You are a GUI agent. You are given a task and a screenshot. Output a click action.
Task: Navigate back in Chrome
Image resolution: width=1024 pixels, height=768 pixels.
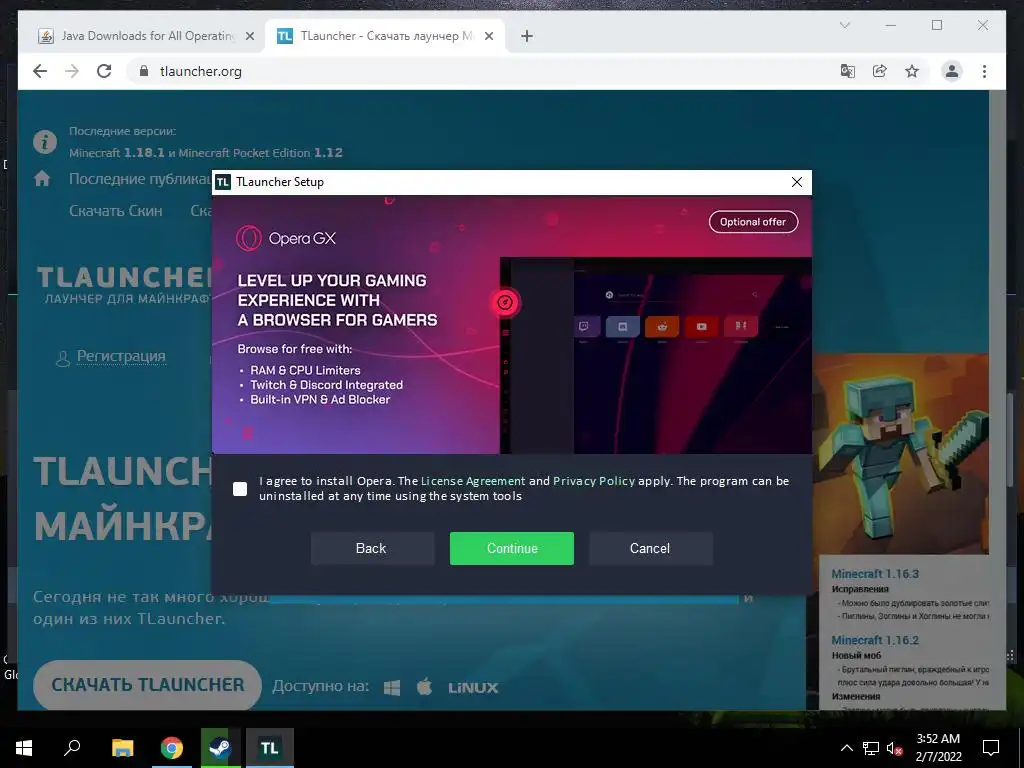pyautogui.click(x=40, y=71)
